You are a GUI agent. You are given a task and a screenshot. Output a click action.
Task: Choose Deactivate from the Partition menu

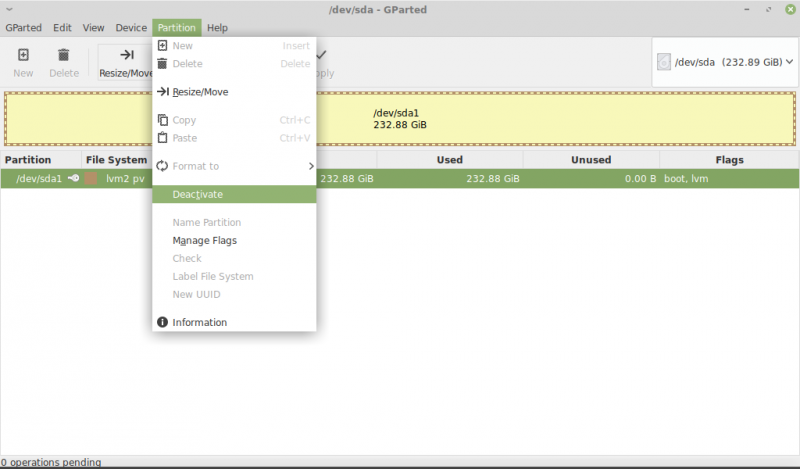[x=234, y=194]
